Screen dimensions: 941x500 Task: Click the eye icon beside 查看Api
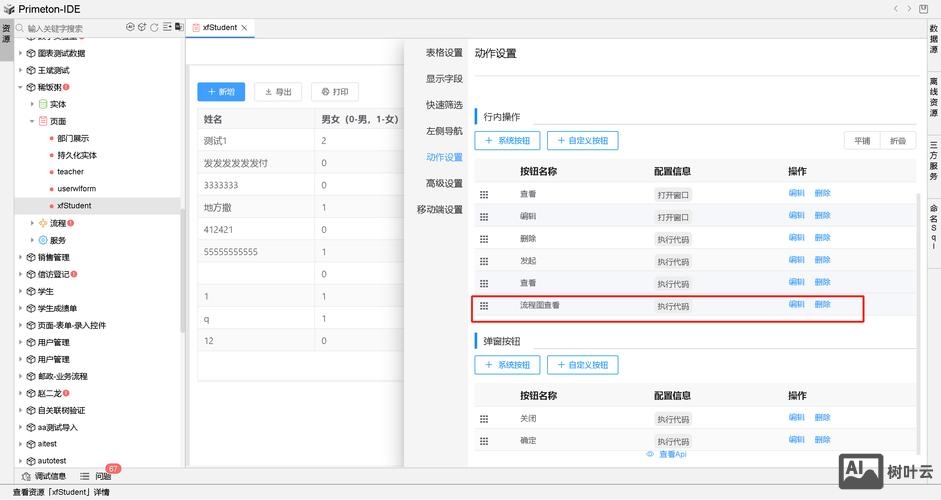(x=650, y=454)
